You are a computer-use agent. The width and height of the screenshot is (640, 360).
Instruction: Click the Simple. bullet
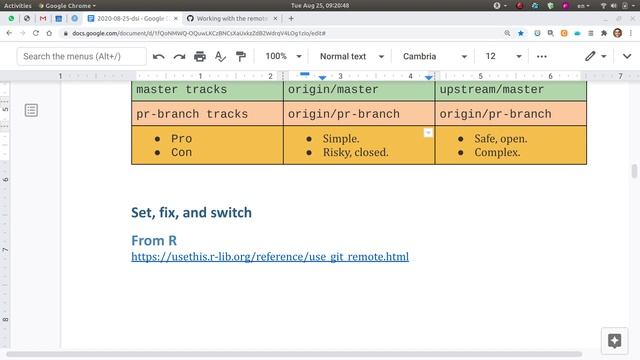coord(341,139)
